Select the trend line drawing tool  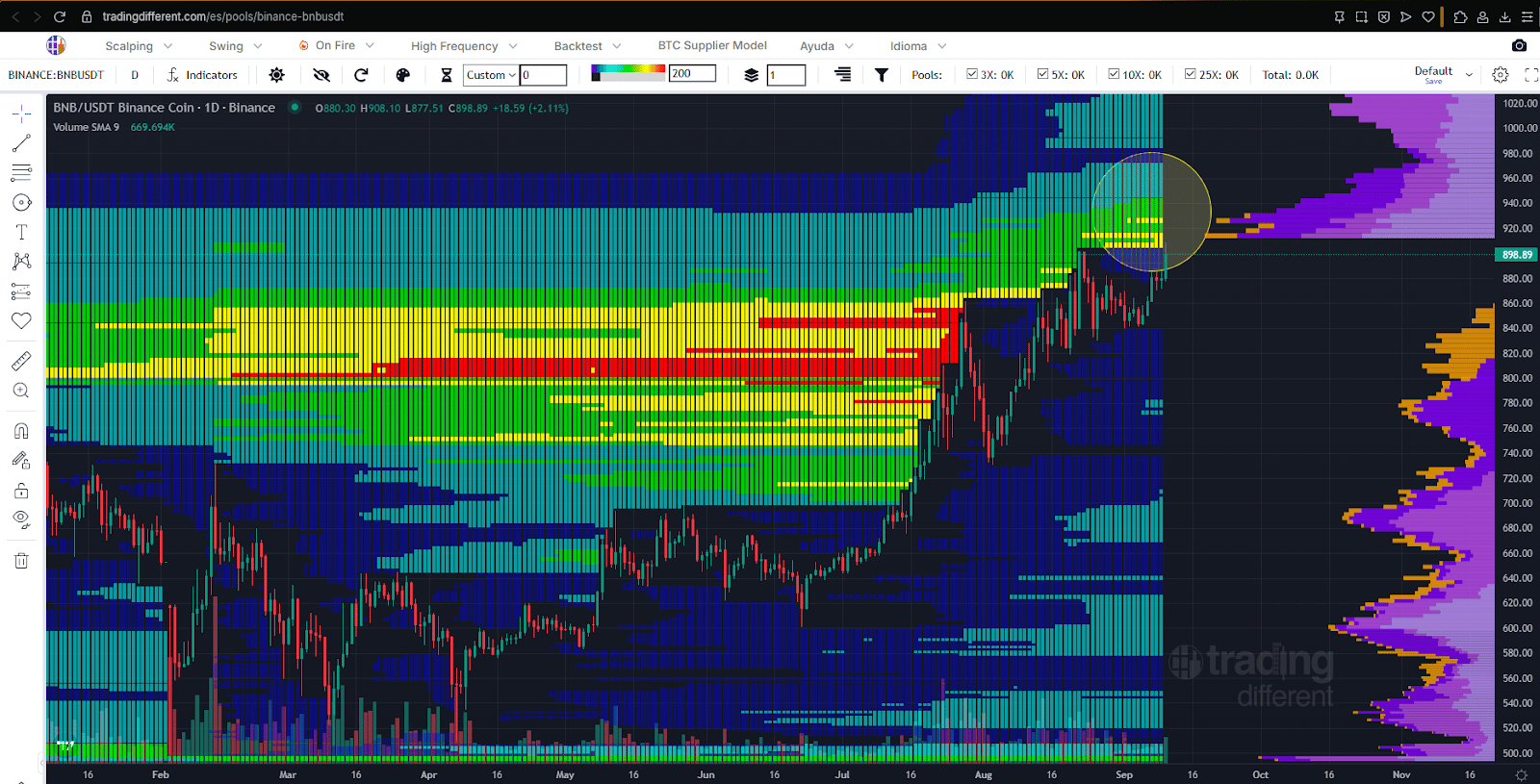[x=21, y=143]
